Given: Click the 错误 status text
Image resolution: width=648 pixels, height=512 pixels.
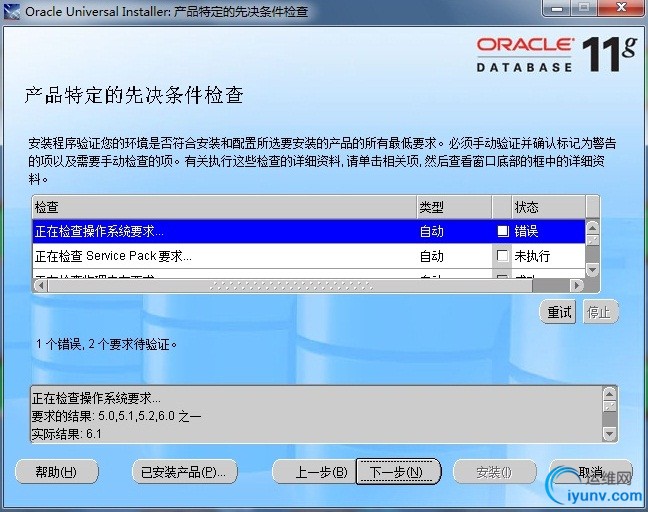Looking at the screenshot, I should coord(526,231).
